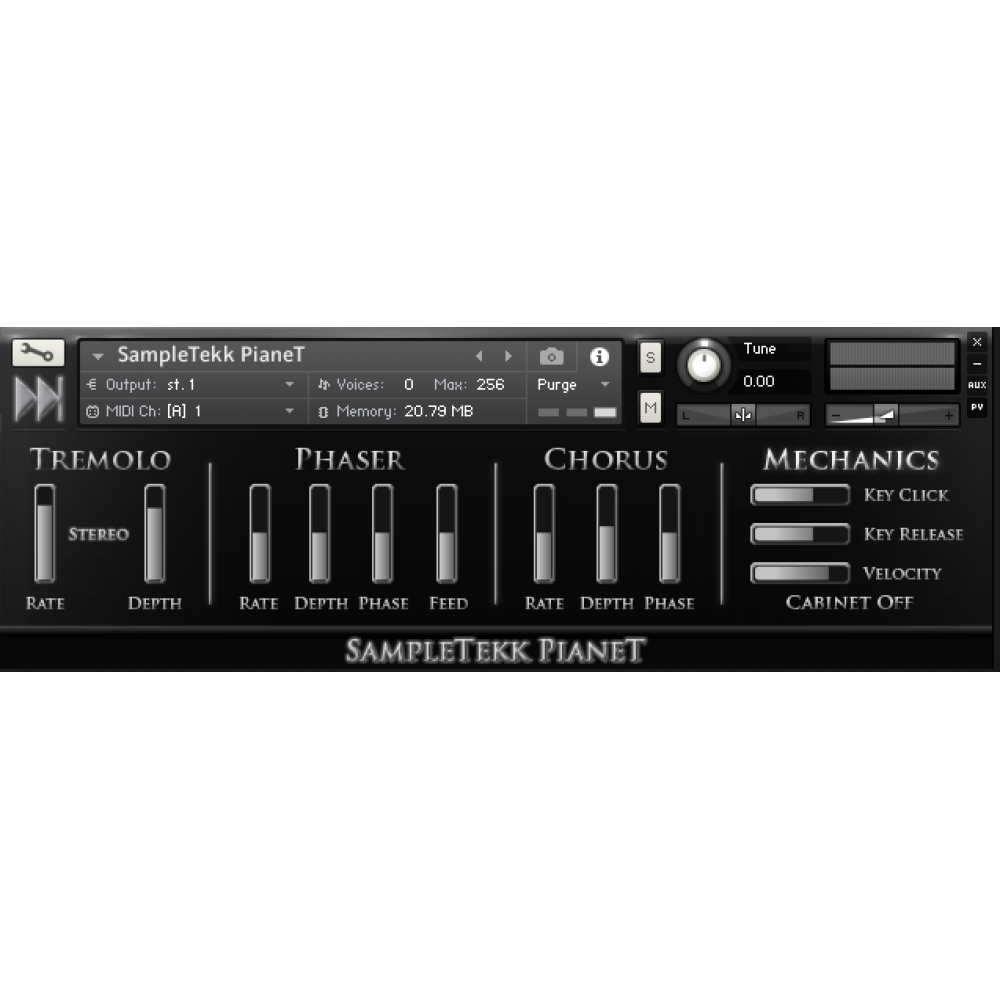Click the Chorus Depth slider
The height and width of the screenshot is (1000, 1000).
coord(607,534)
